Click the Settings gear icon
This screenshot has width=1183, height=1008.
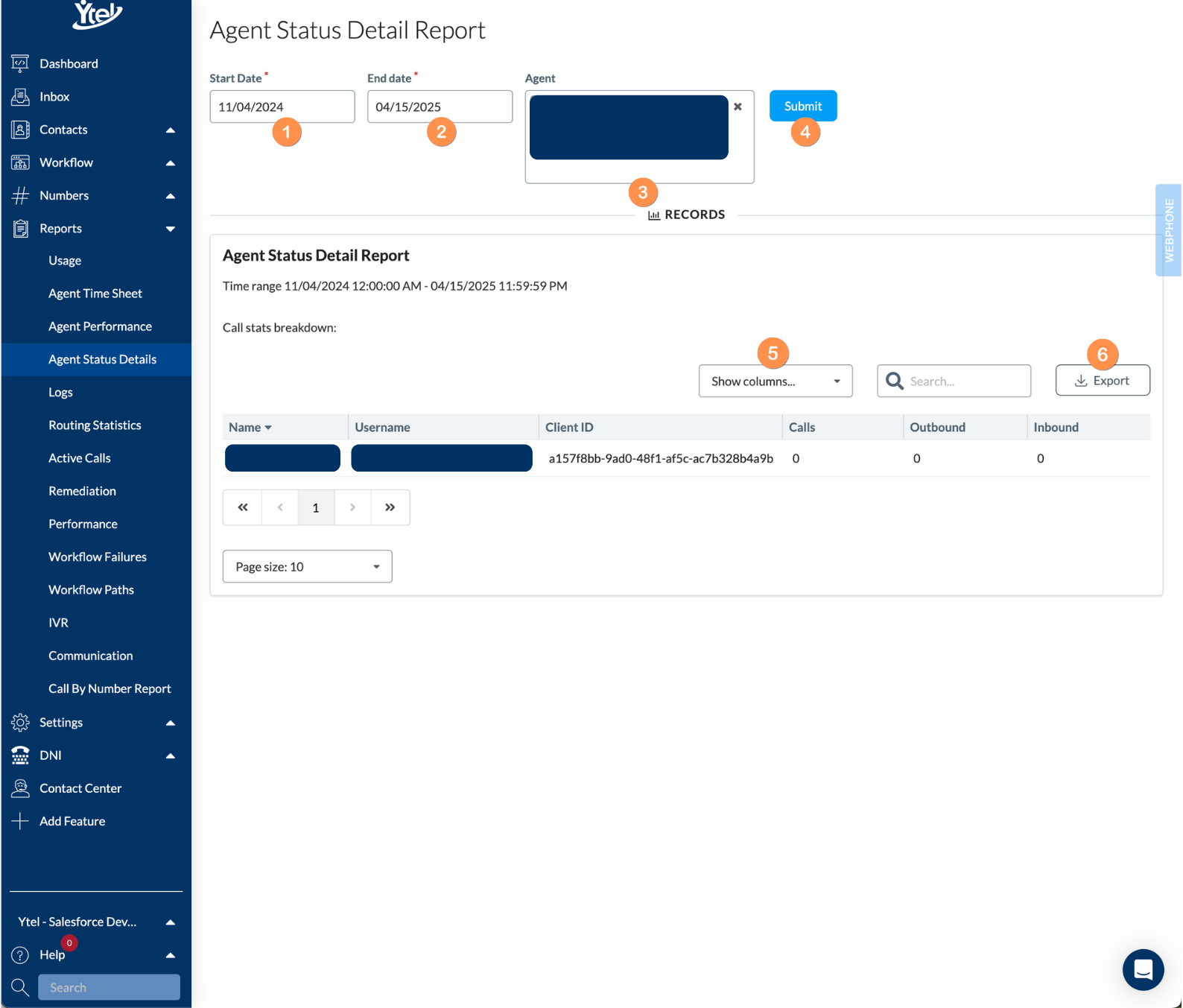[20, 722]
